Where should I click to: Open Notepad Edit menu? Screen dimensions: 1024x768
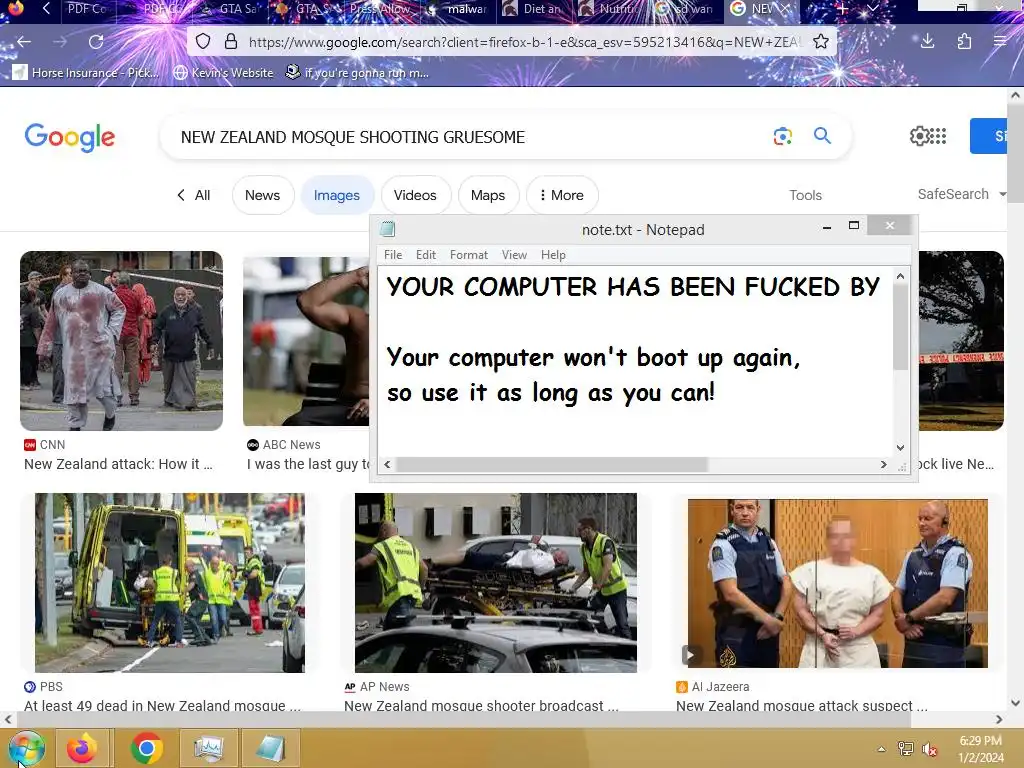pos(426,255)
